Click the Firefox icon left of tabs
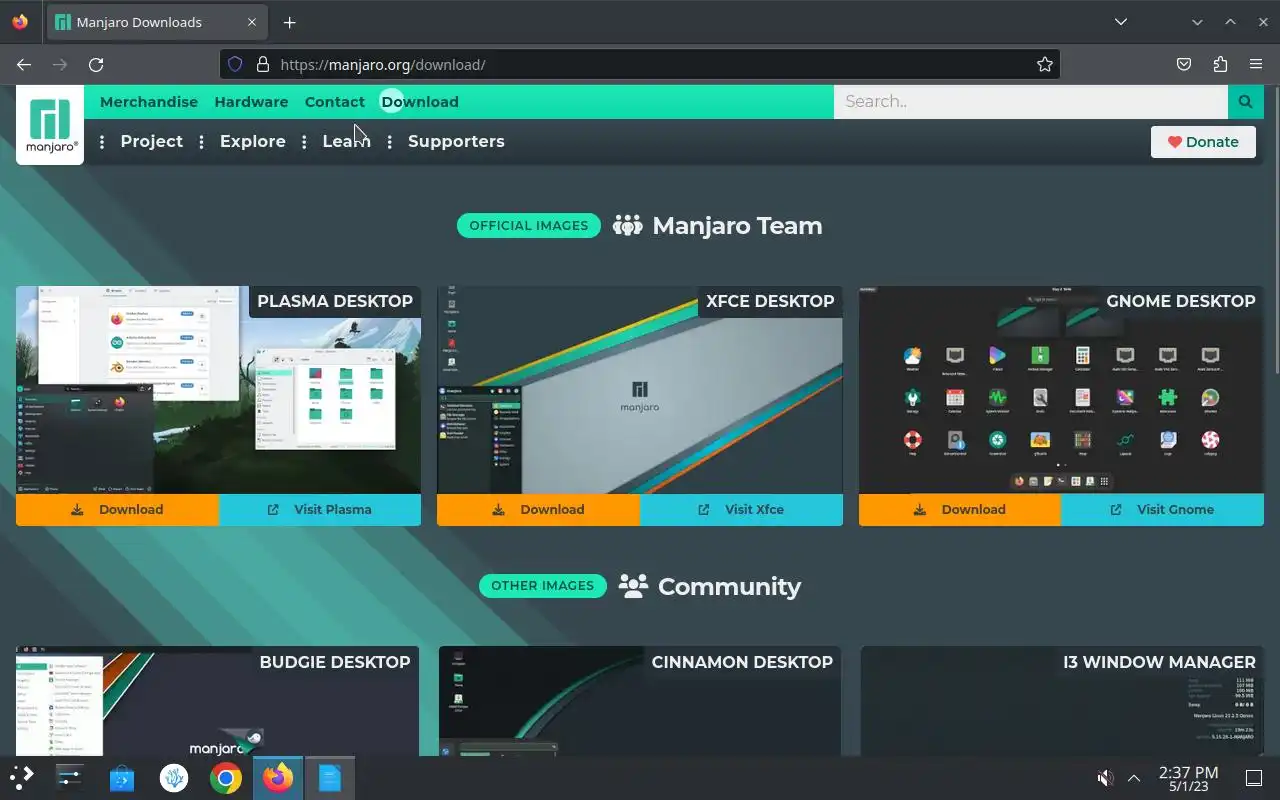This screenshot has height=800, width=1280. (20, 22)
